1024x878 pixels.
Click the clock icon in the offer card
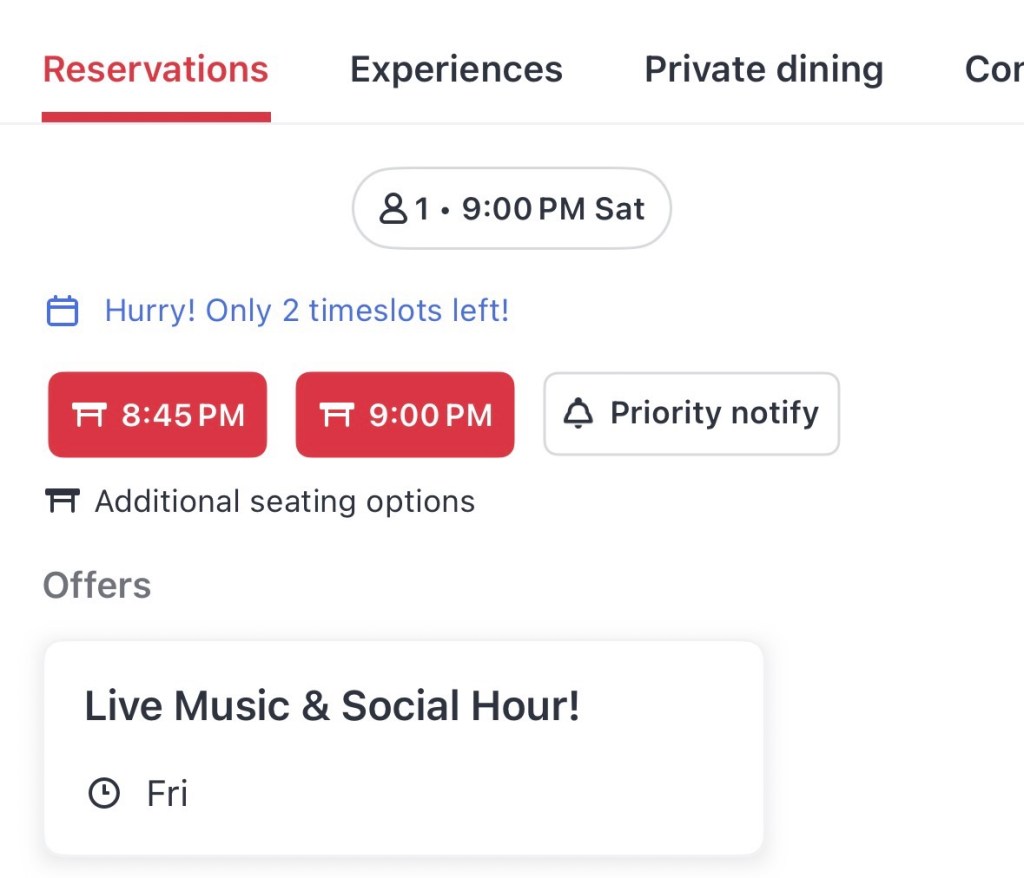[x=104, y=794]
